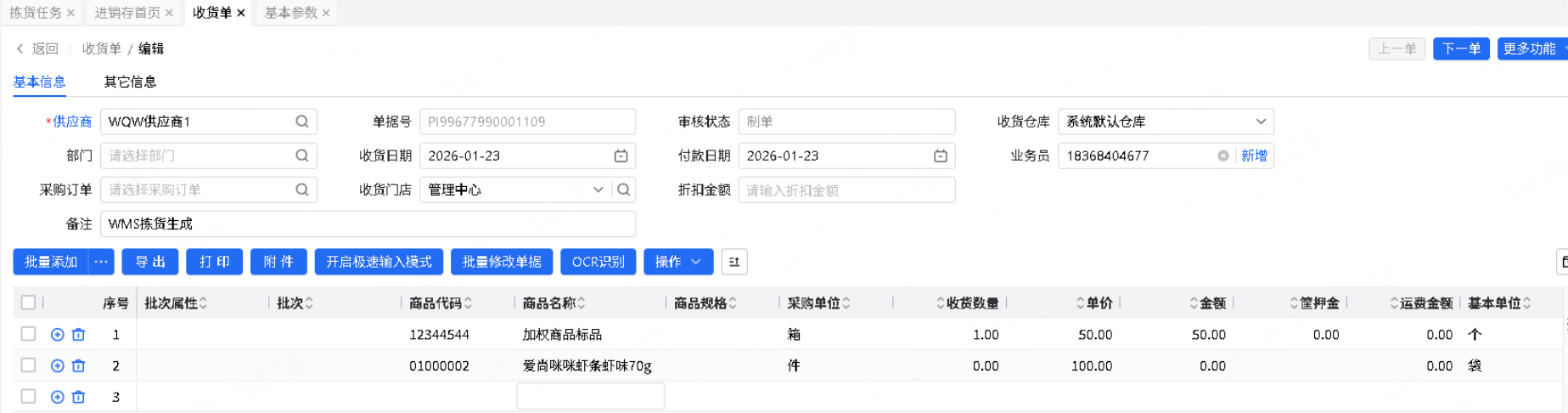Click the 批量修改单据 button
The width and height of the screenshot is (1568, 413).
[x=502, y=262]
